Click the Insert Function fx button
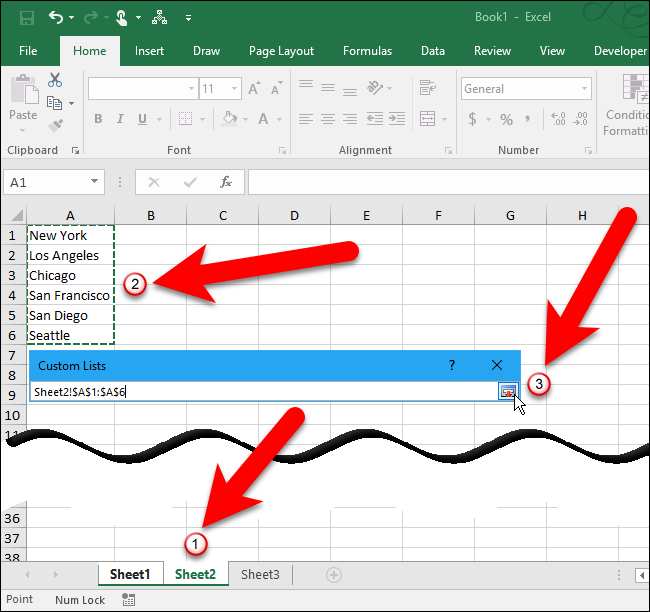The image size is (650, 612). pyautogui.click(x=226, y=182)
